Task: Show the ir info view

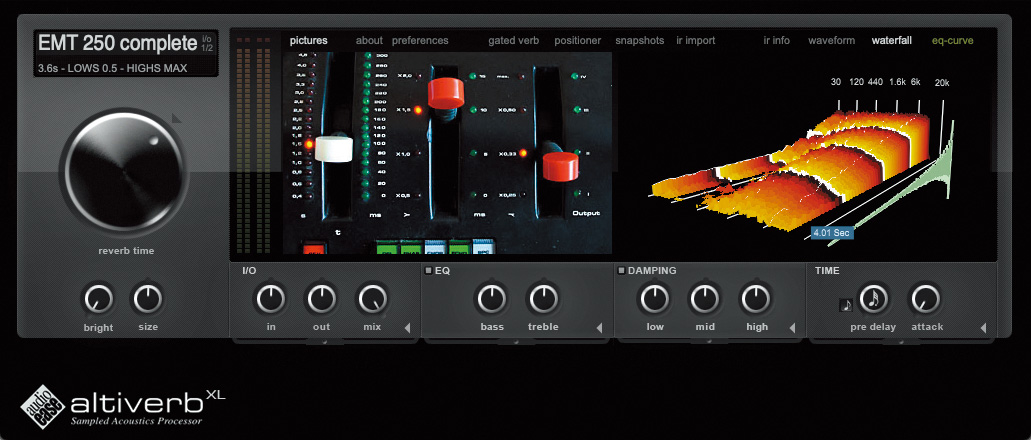Action: [x=777, y=40]
